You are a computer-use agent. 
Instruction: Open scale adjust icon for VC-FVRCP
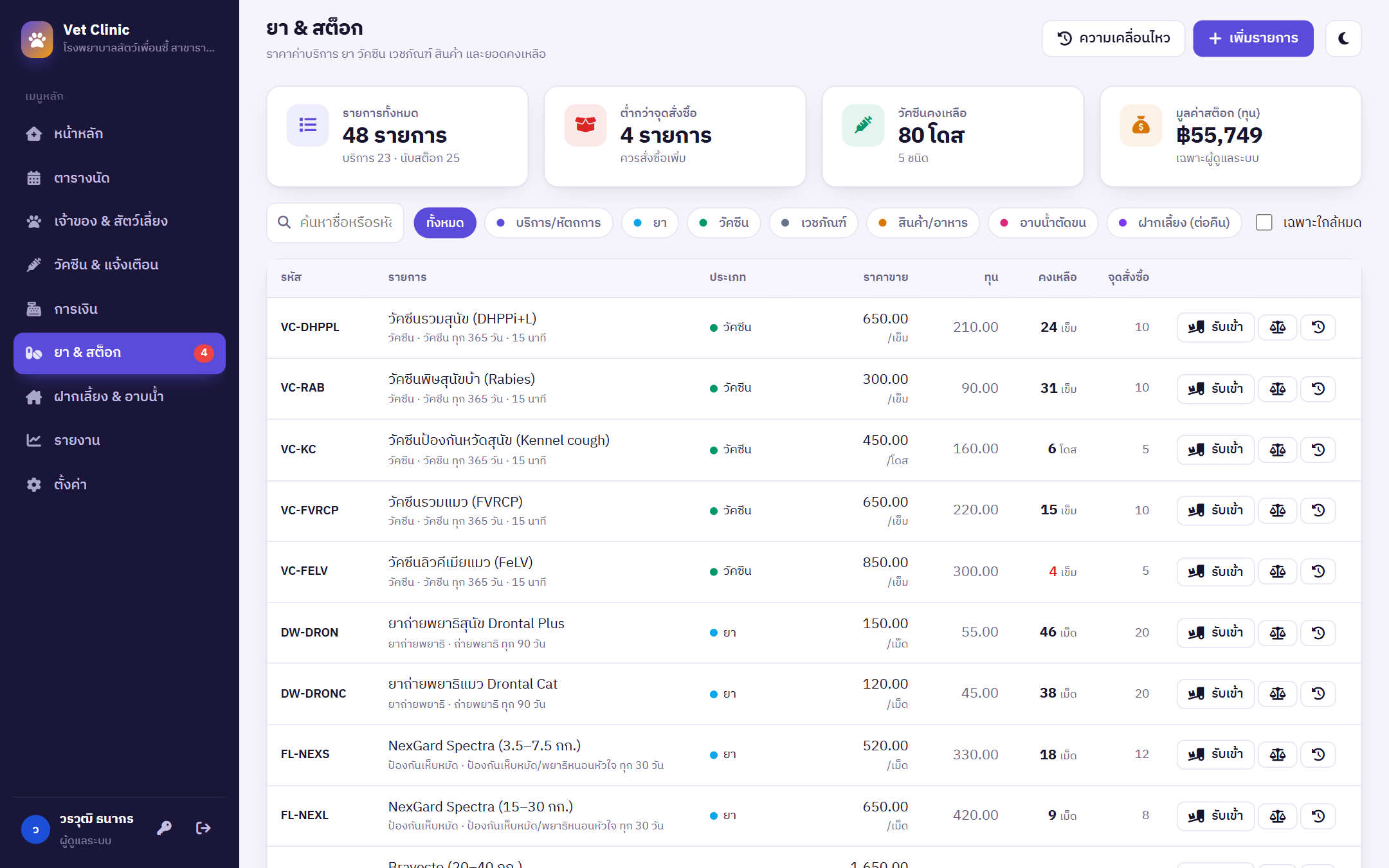tap(1278, 511)
